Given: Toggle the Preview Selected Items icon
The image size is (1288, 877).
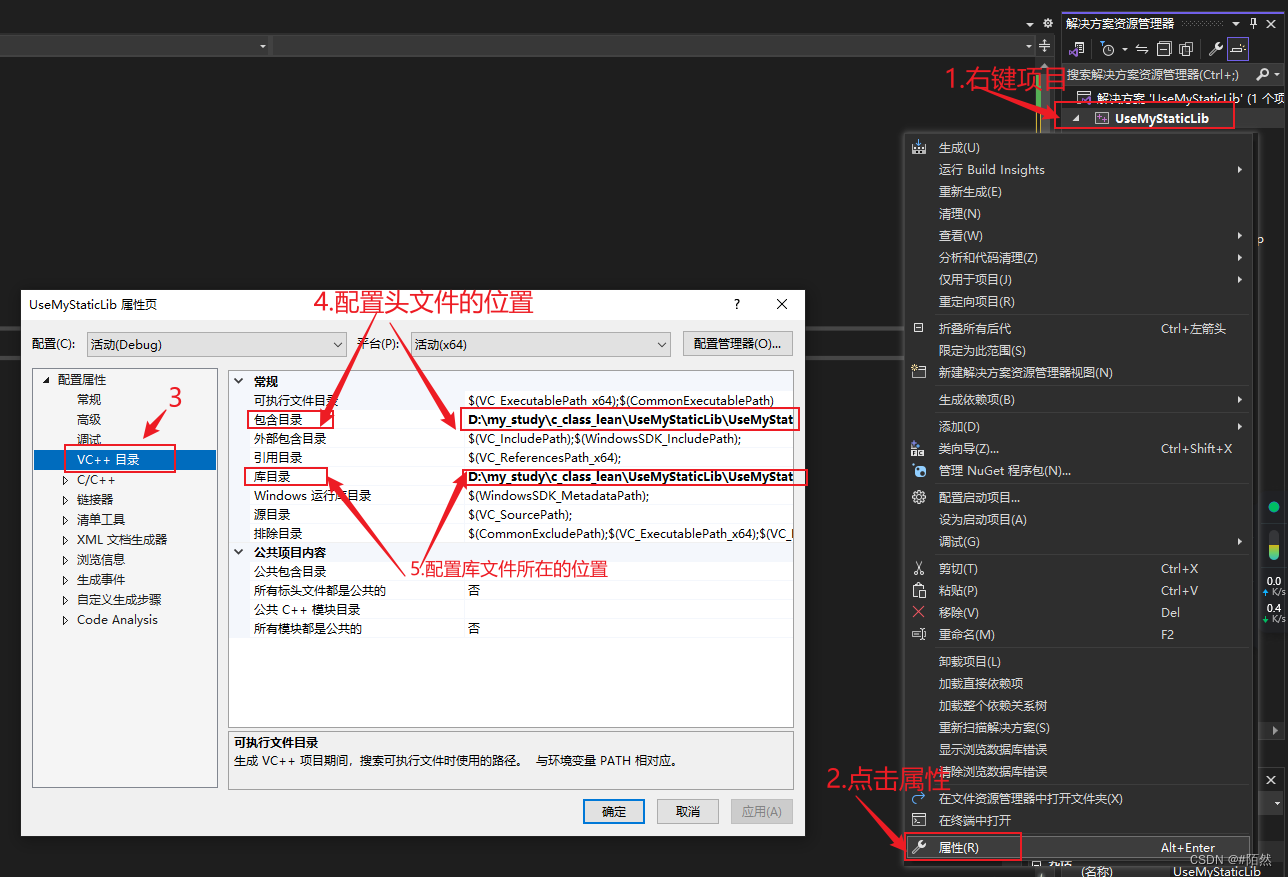Looking at the screenshot, I should click(1238, 49).
